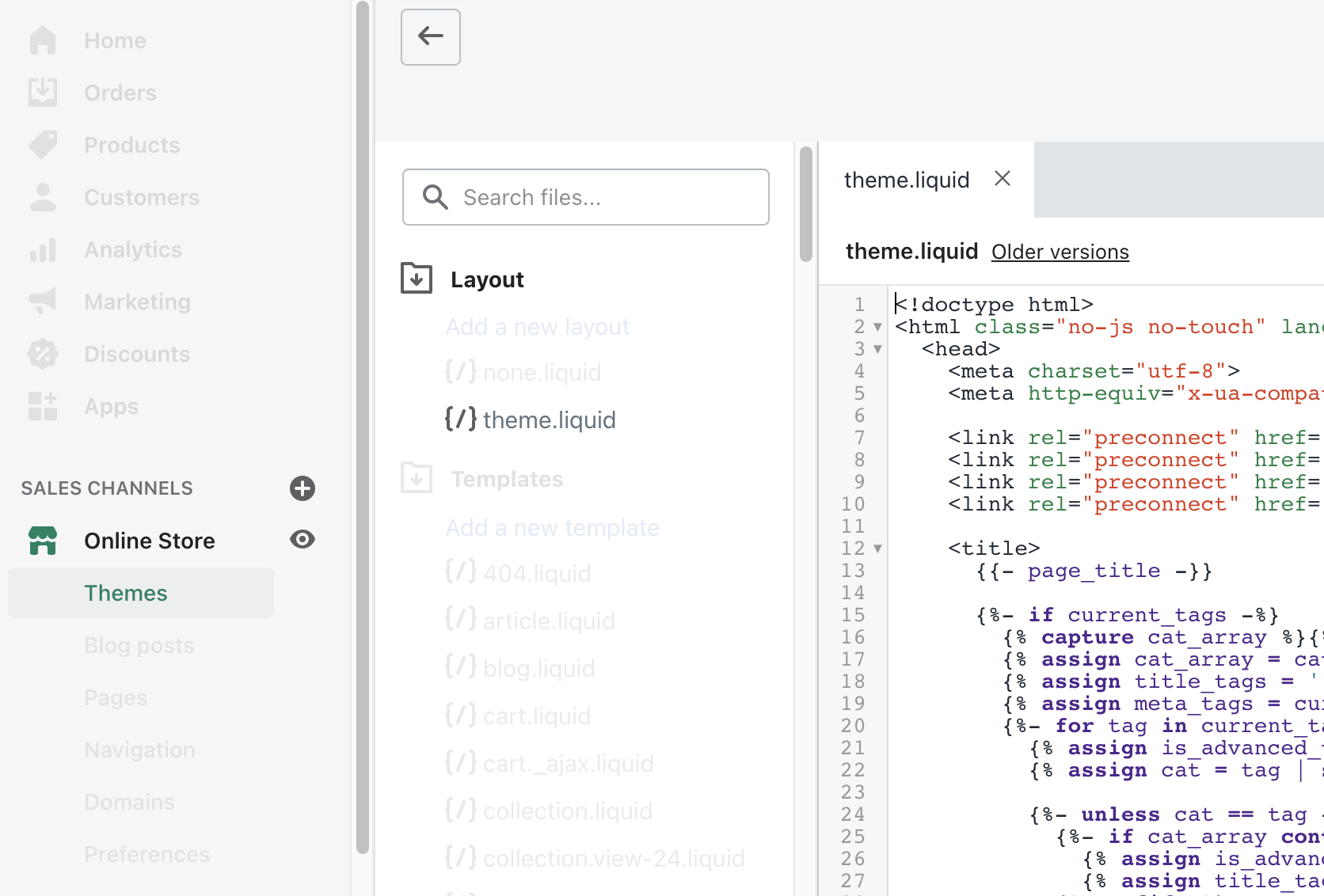Screen dimensions: 1324x896
Task: Open collection.view-24.liquid template file
Action: coord(614,859)
